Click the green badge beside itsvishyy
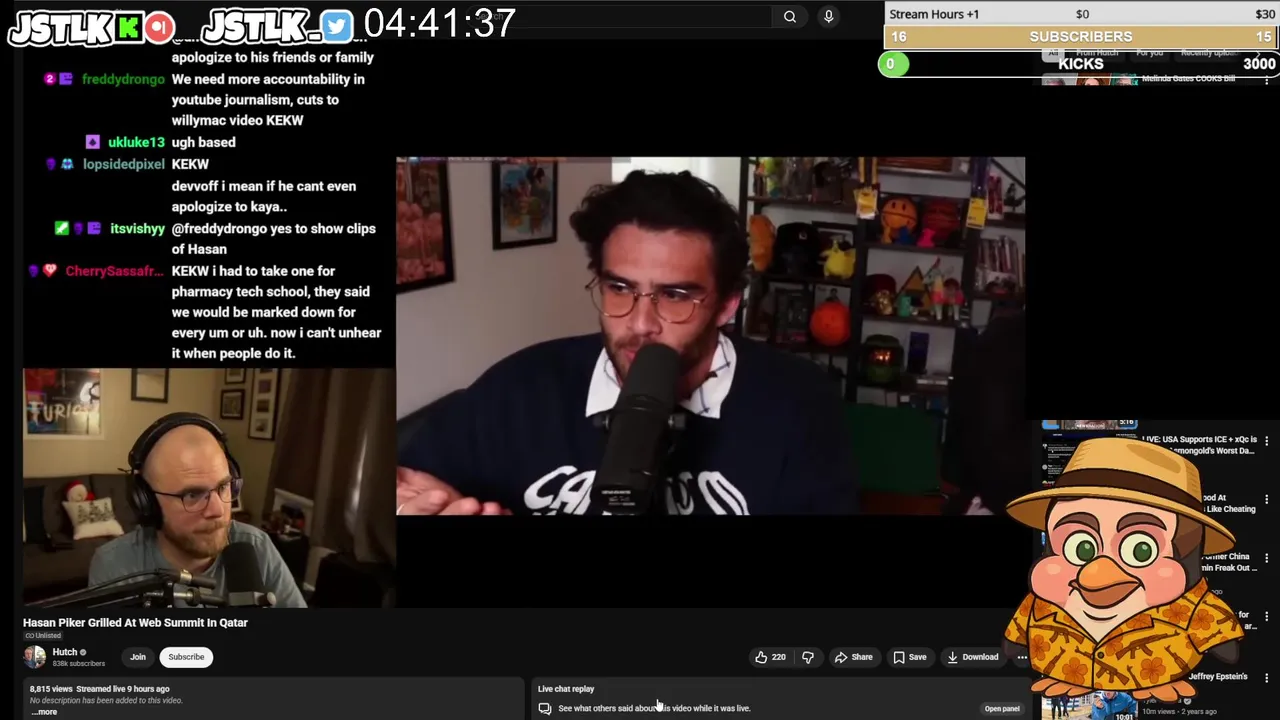Image resolution: width=1280 pixels, height=720 pixels. click(x=61, y=228)
